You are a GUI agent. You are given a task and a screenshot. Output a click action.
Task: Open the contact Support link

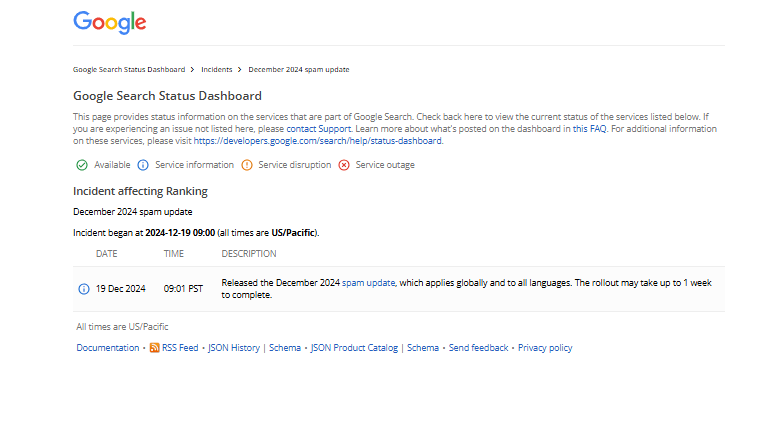pyautogui.click(x=318, y=129)
